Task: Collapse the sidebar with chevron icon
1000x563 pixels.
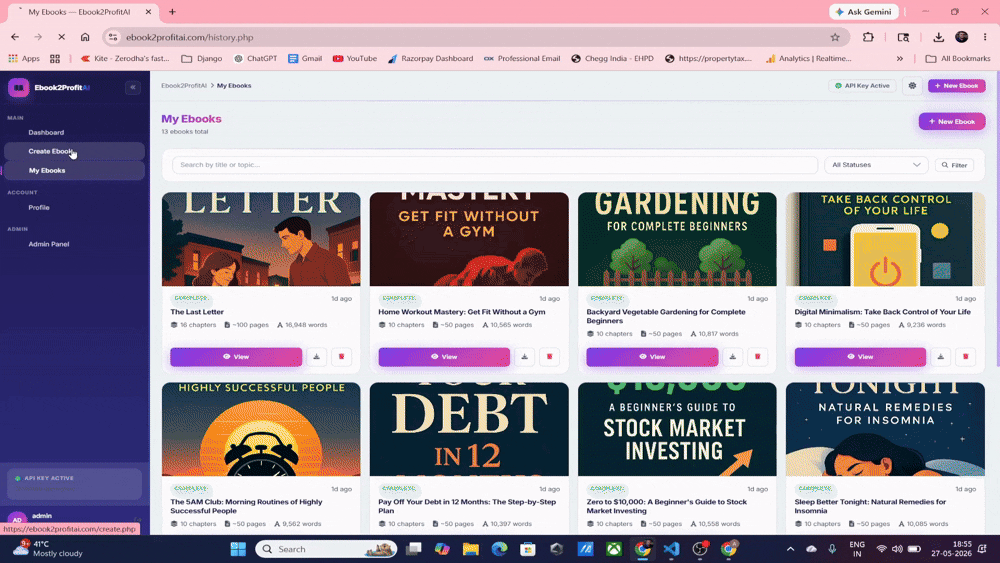Action: point(133,87)
